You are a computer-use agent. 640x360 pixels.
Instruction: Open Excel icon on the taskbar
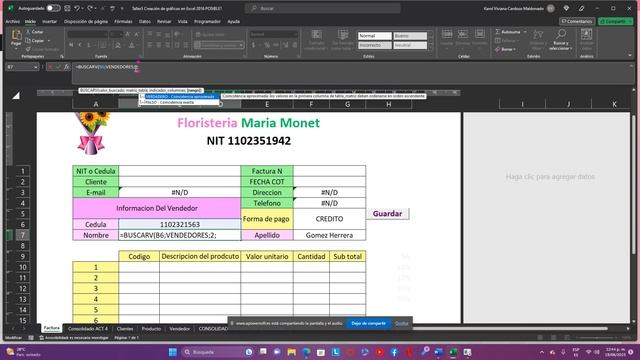tap(453, 352)
